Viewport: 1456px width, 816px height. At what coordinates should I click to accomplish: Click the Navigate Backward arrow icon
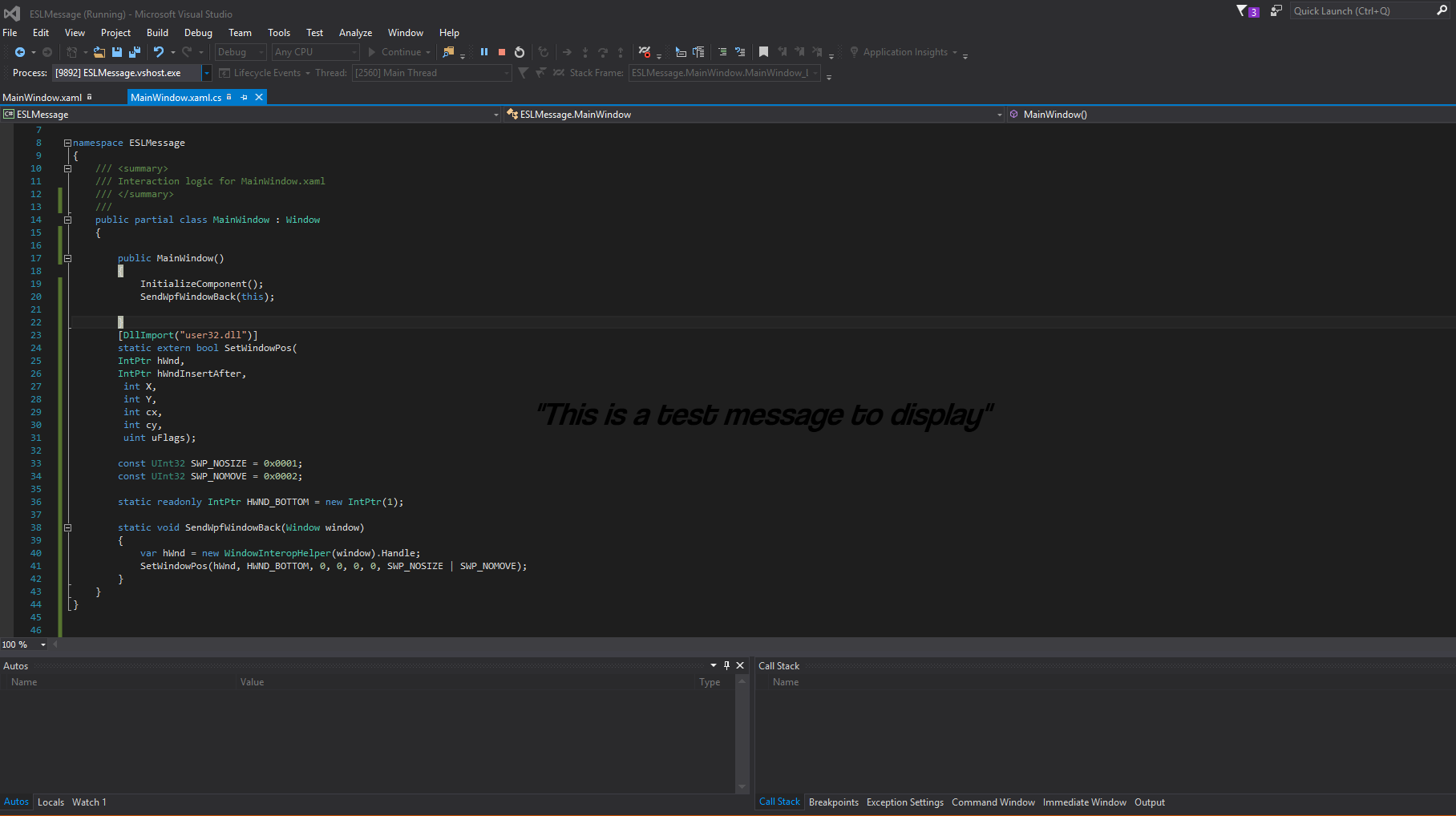click(20, 52)
